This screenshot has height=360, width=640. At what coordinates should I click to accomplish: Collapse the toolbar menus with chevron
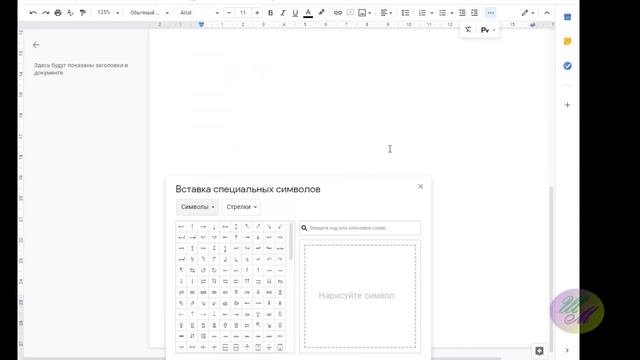tap(547, 13)
